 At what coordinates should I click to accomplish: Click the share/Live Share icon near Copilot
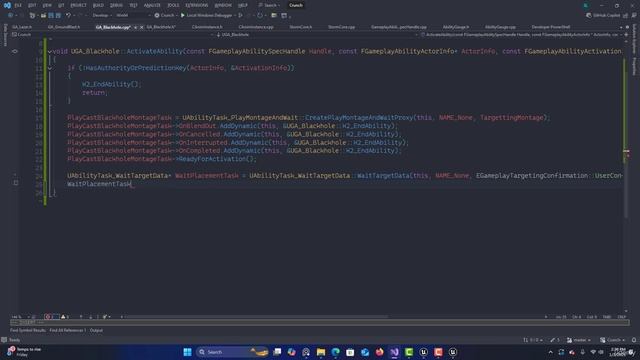pos(626,16)
